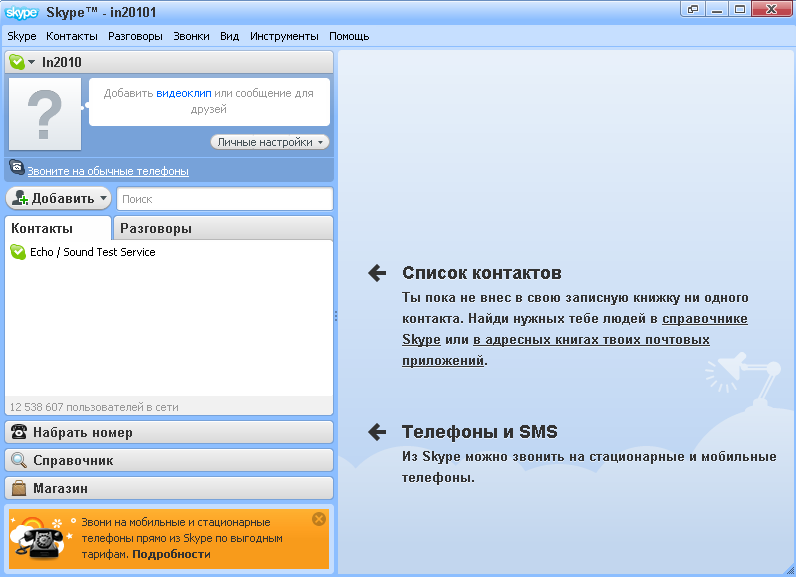Click the add-contact person icon
Image resolution: width=796 pixels, height=577 pixels.
click(20, 198)
